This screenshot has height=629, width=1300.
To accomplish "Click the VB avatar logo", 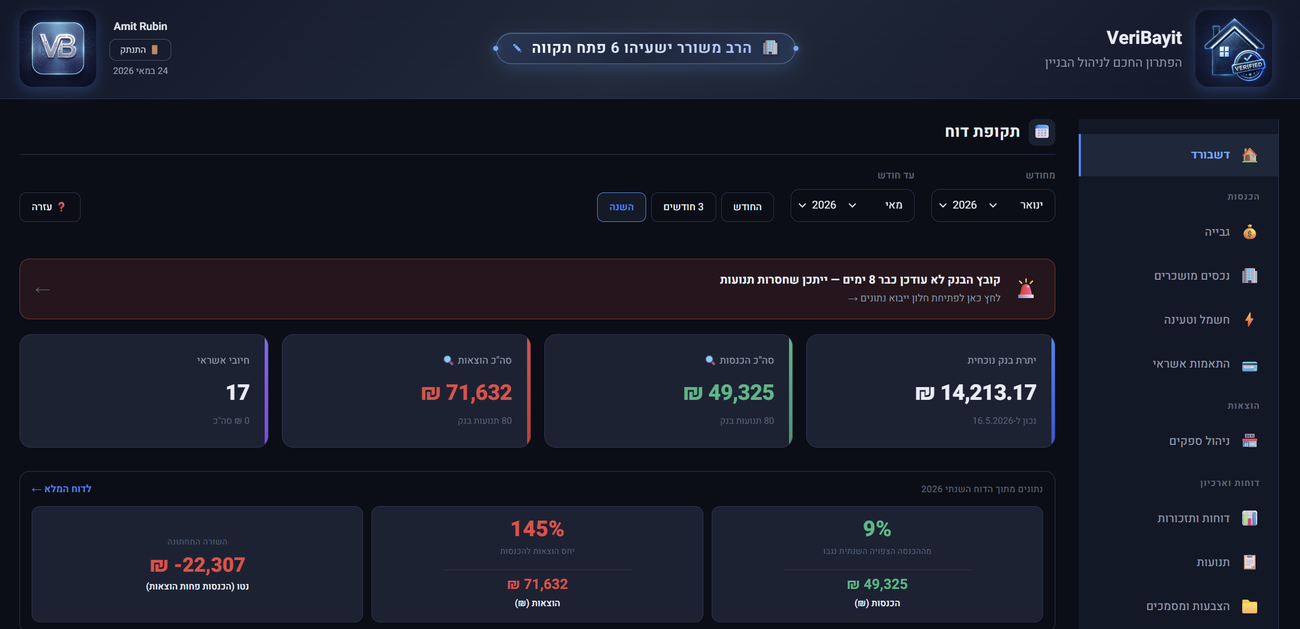I will tap(58, 48).
